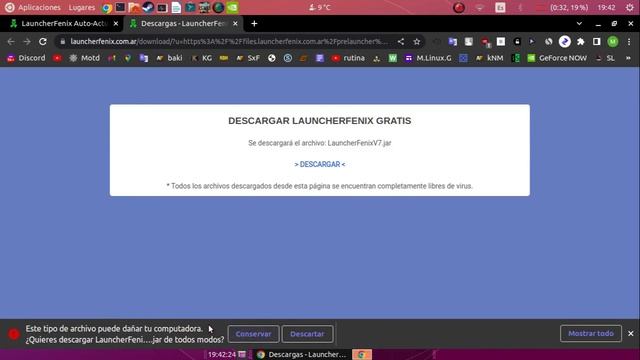
Task: Open the SL bookmark
Action: (x=605, y=58)
